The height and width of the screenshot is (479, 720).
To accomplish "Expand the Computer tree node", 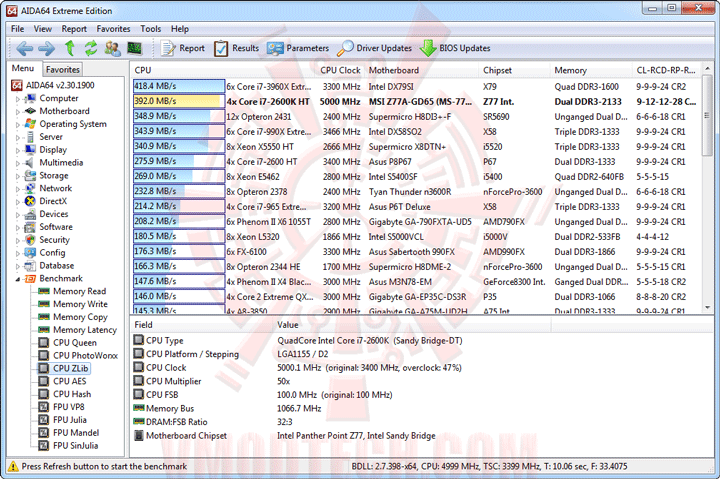I will pyautogui.click(x=18, y=99).
